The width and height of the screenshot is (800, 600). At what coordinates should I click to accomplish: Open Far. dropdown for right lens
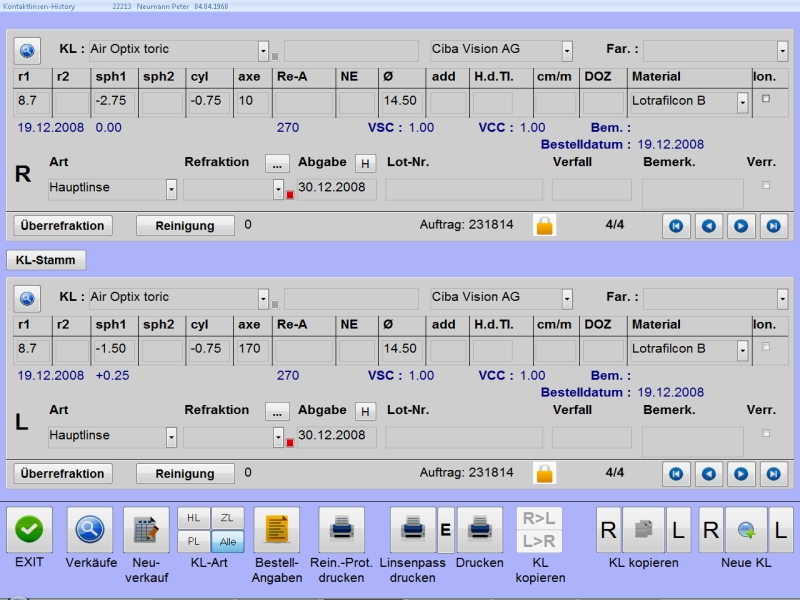point(783,51)
